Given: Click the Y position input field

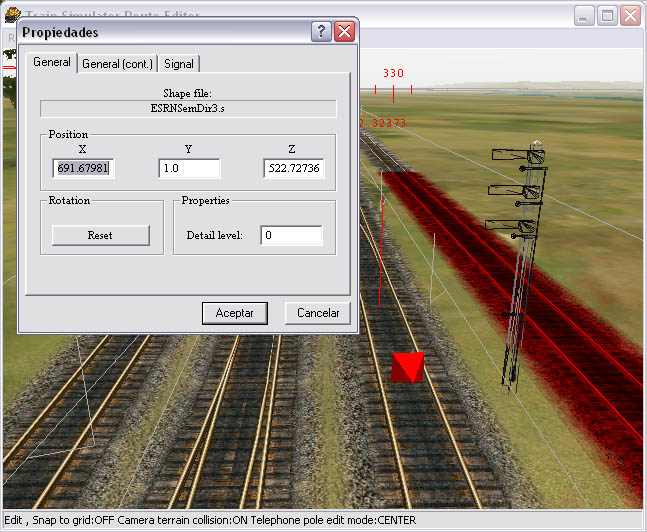Looking at the screenshot, I should coord(188,169).
